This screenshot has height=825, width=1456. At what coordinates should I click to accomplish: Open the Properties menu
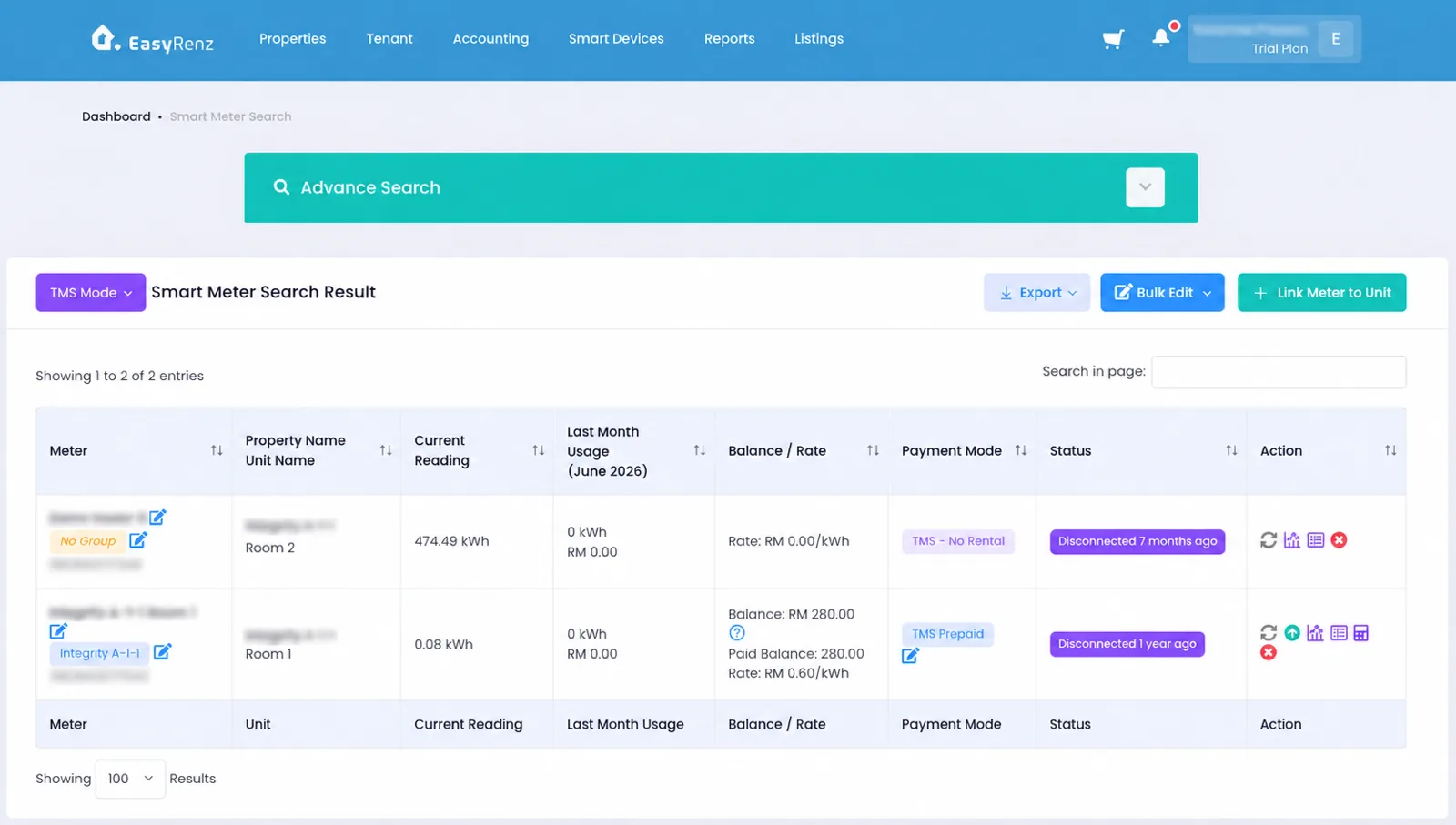pyautogui.click(x=292, y=38)
